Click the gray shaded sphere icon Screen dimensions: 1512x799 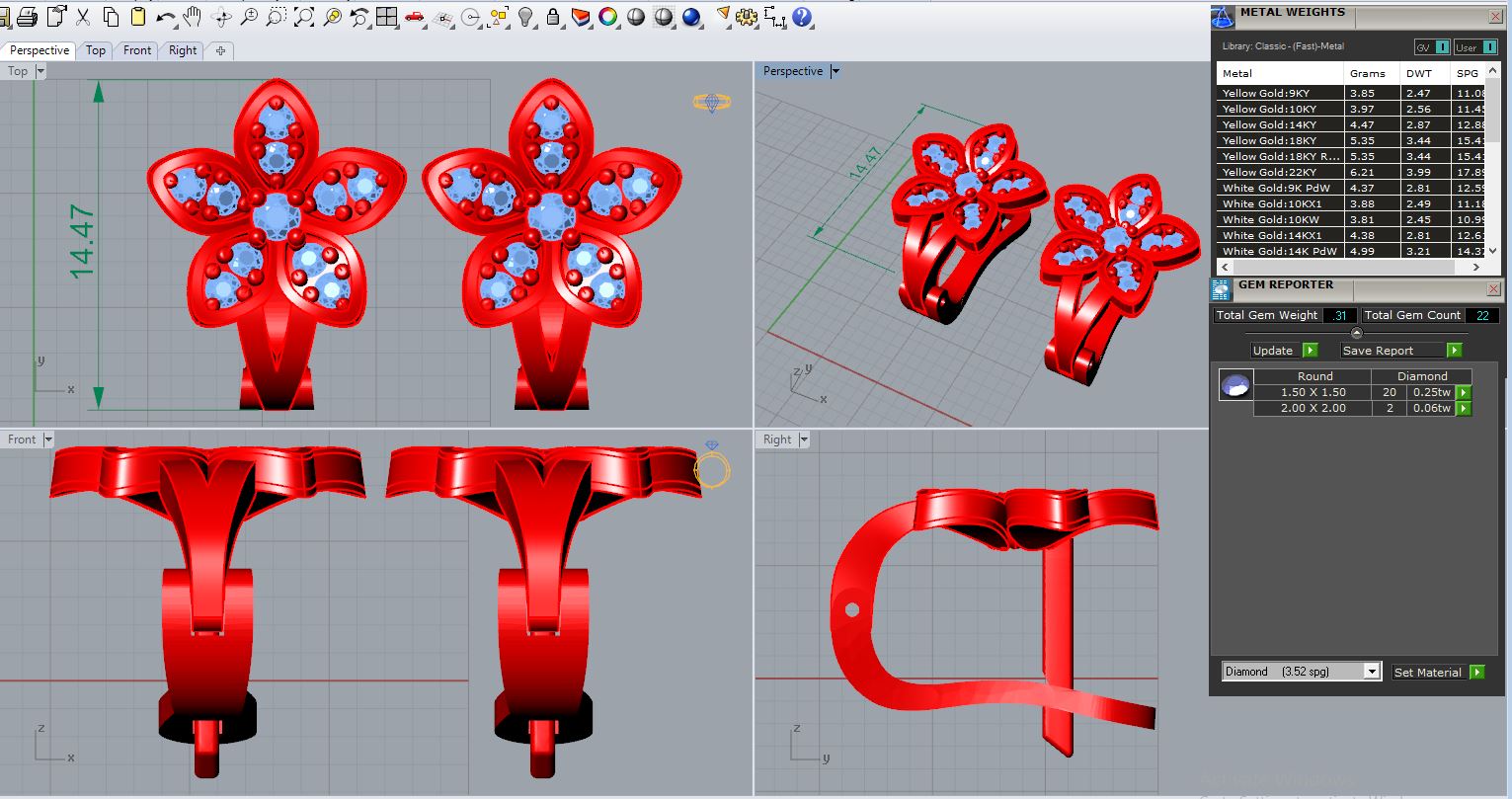coord(636,17)
